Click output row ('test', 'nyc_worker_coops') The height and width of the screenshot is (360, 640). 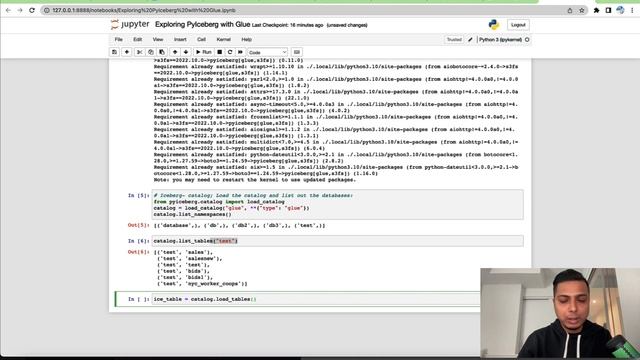[x=202, y=284]
